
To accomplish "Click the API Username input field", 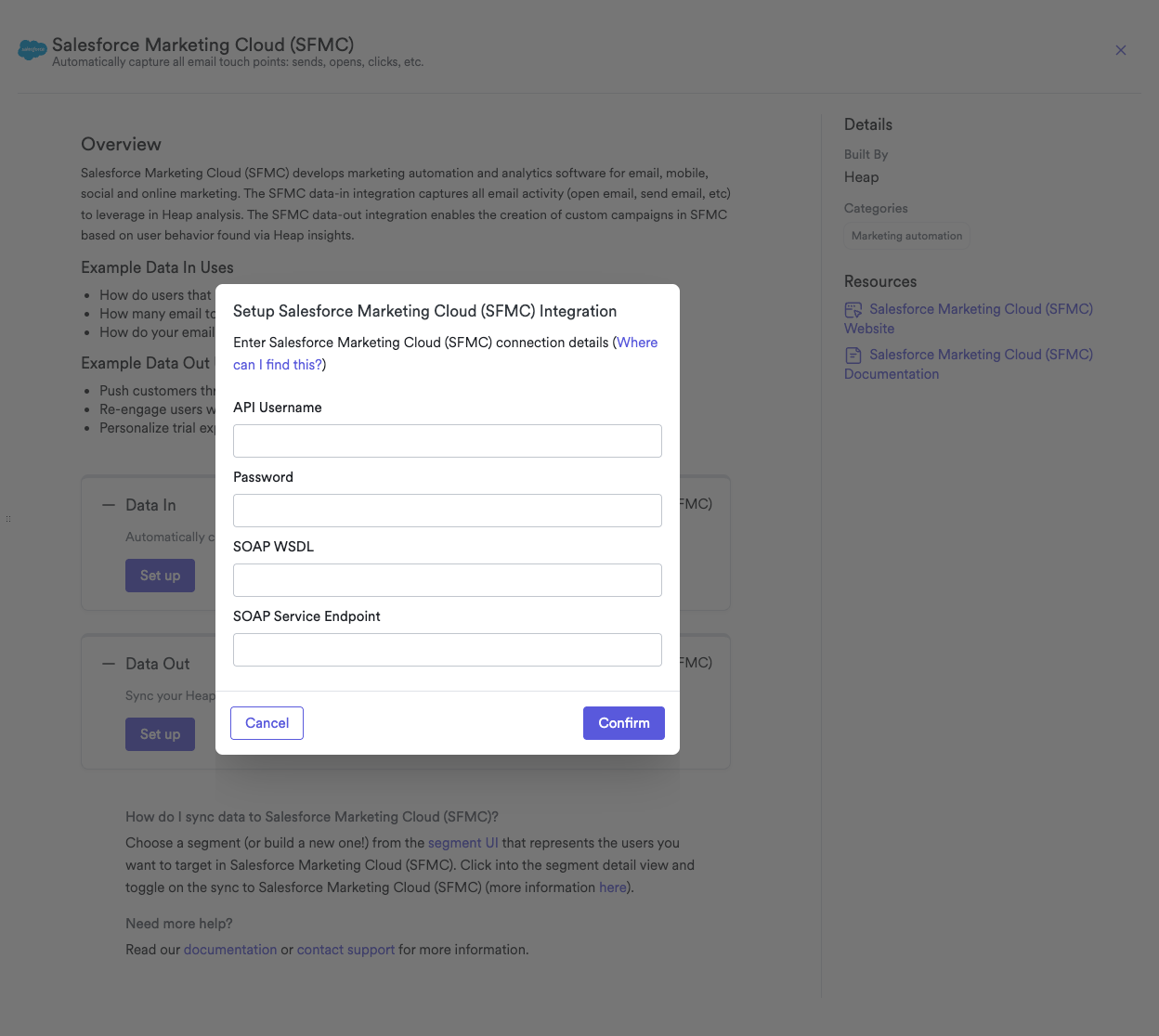I will coord(447,441).
